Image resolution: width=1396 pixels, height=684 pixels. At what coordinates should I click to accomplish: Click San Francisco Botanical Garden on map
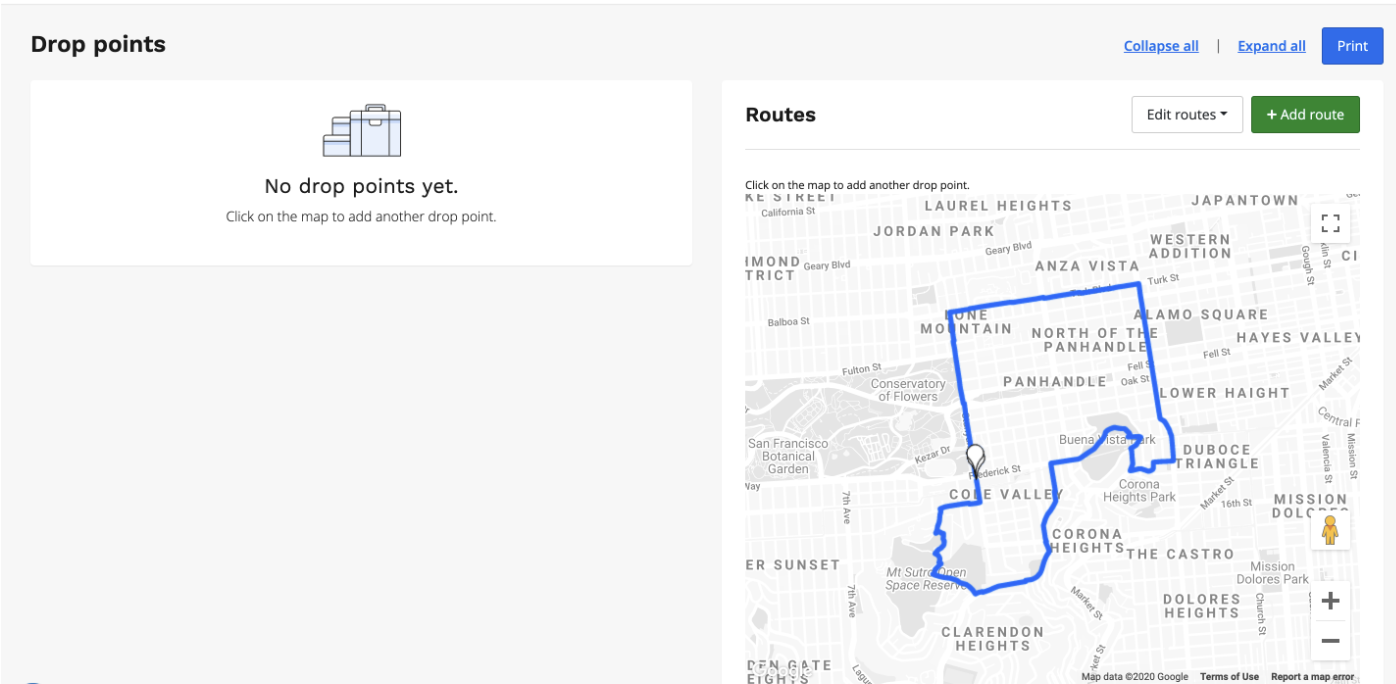click(x=788, y=456)
